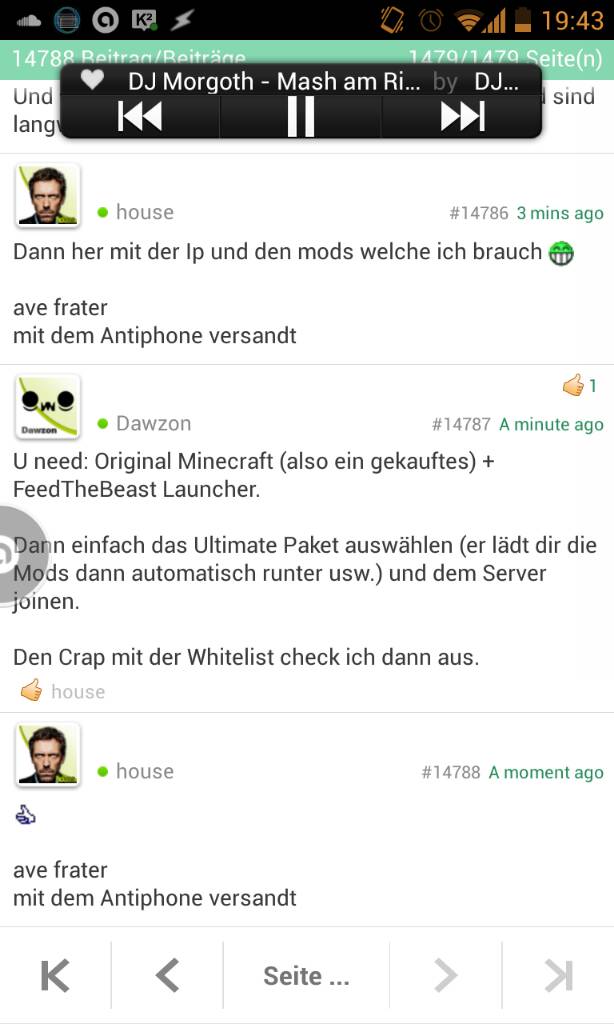Viewport: 614px width, 1024px height.
Task: Tap the thumbs-up icon next to house under post #14787
Action: [x=31, y=690]
